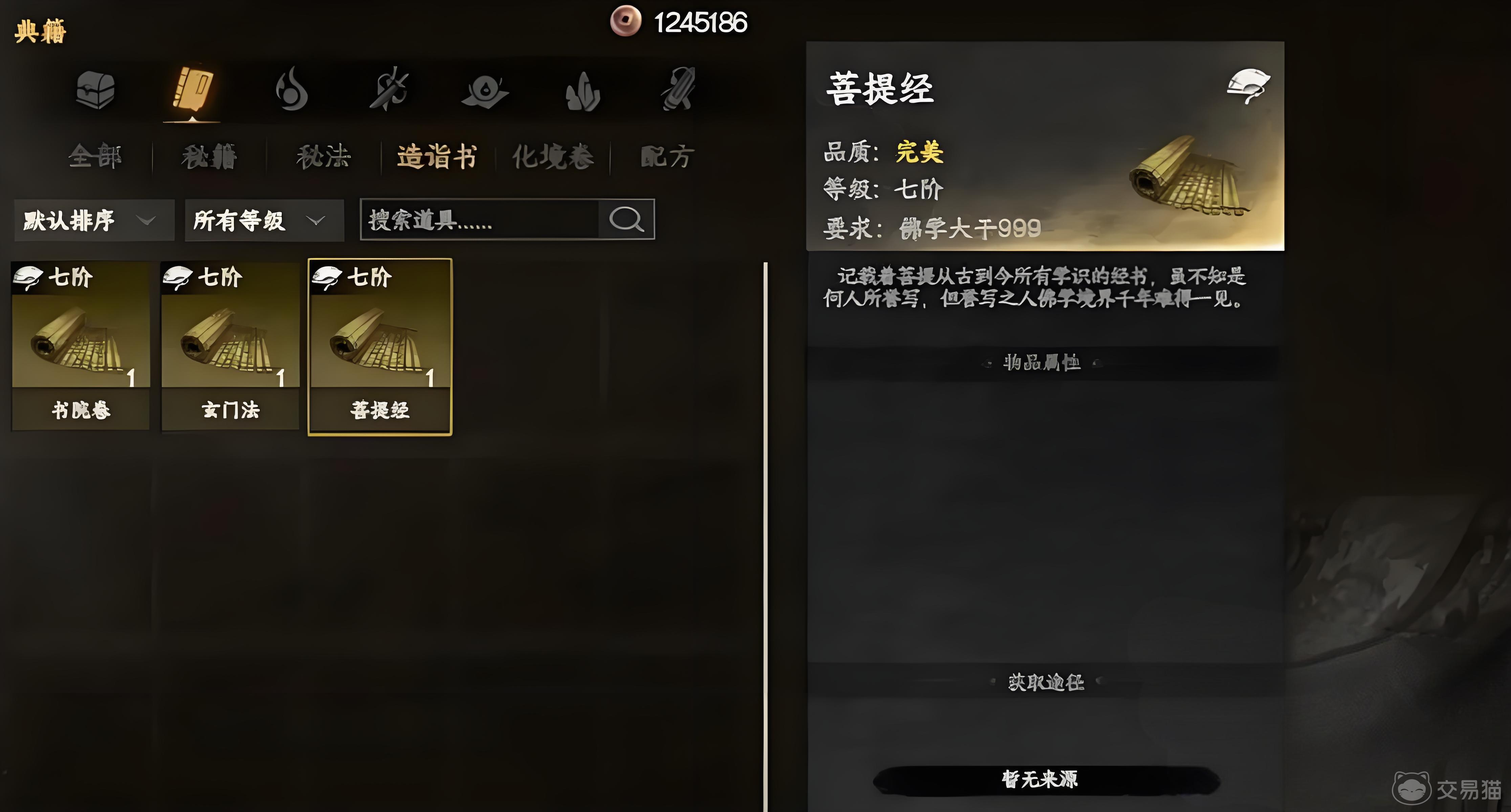Switch to the 全部 tab
Viewport: 1511px width, 812px height.
point(95,156)
